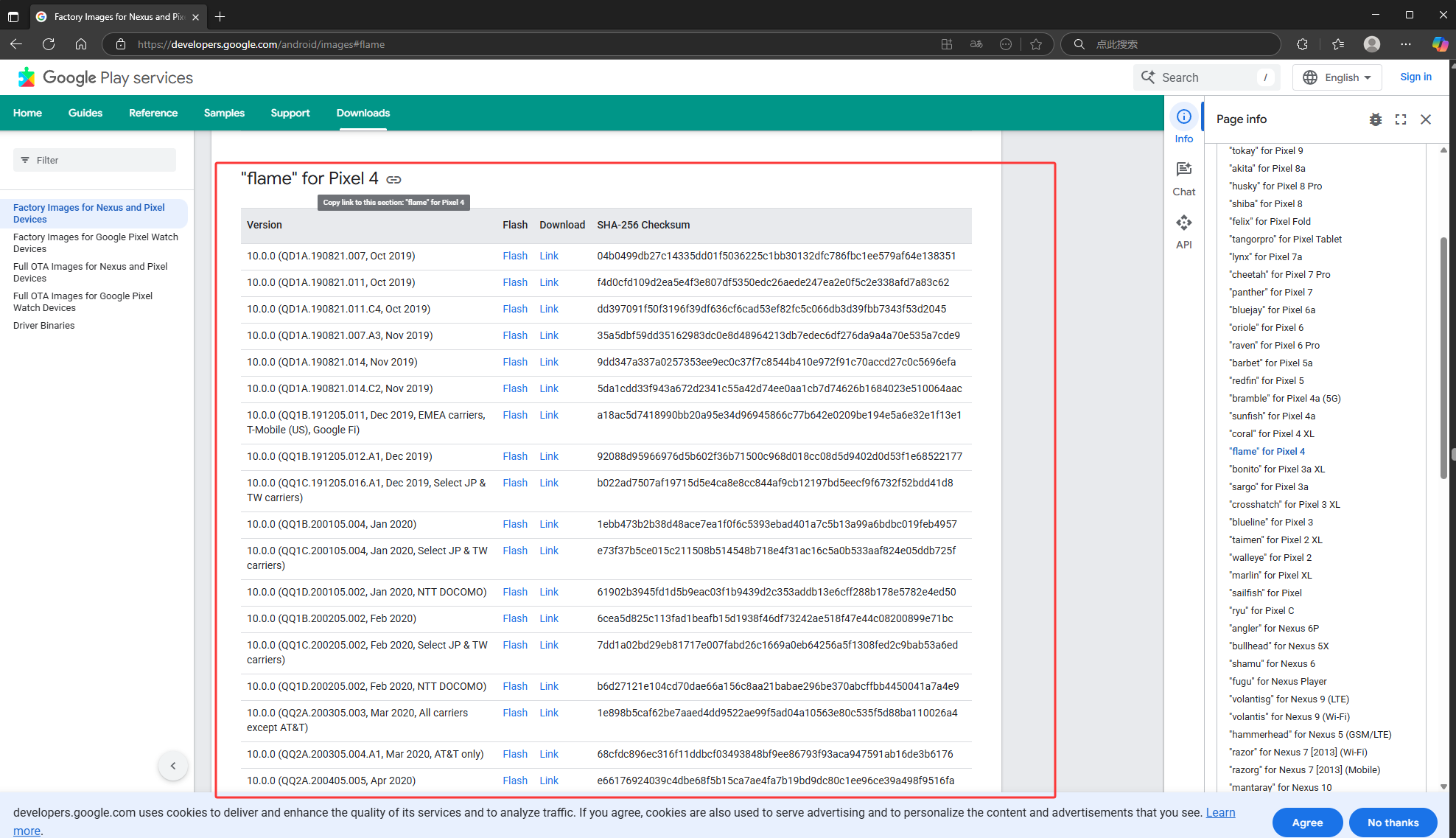Open the Guides navigation tab
1456x838 pixels.
tap(85, 113)
